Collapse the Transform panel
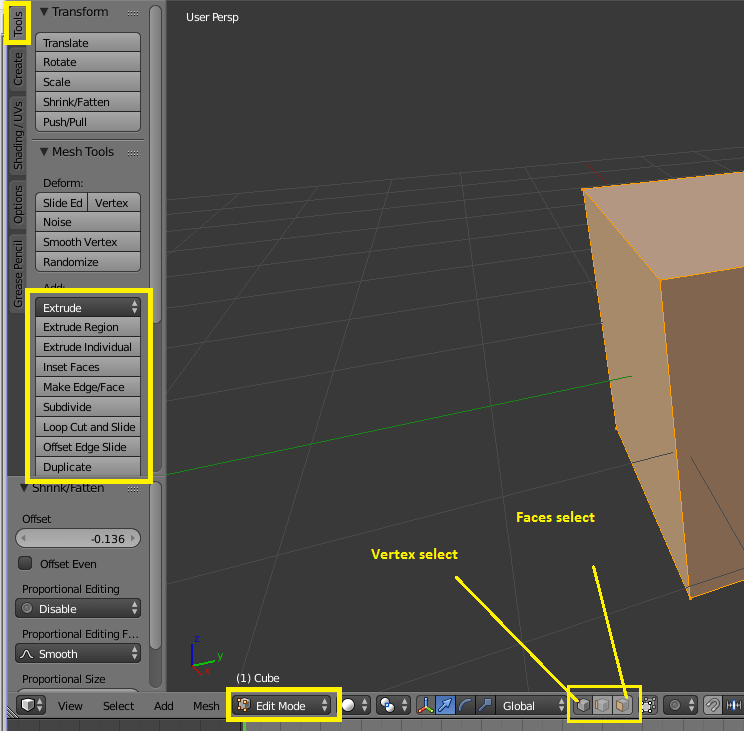 [44, 12]
